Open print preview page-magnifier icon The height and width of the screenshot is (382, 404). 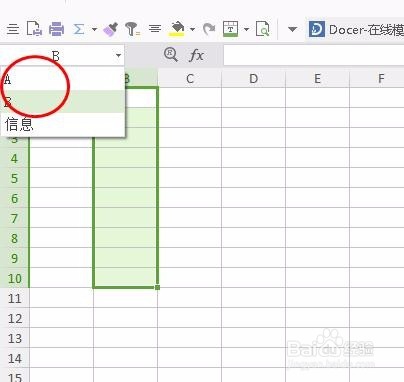(x=263, y=29)
